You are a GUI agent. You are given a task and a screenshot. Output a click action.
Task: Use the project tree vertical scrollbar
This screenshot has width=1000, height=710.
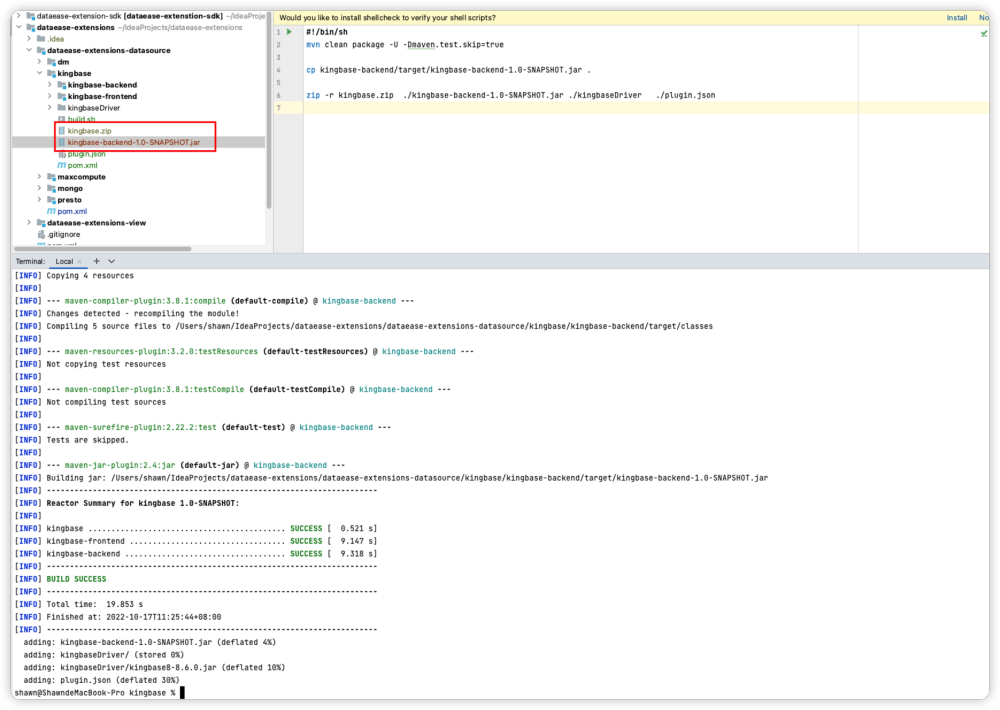268,112
